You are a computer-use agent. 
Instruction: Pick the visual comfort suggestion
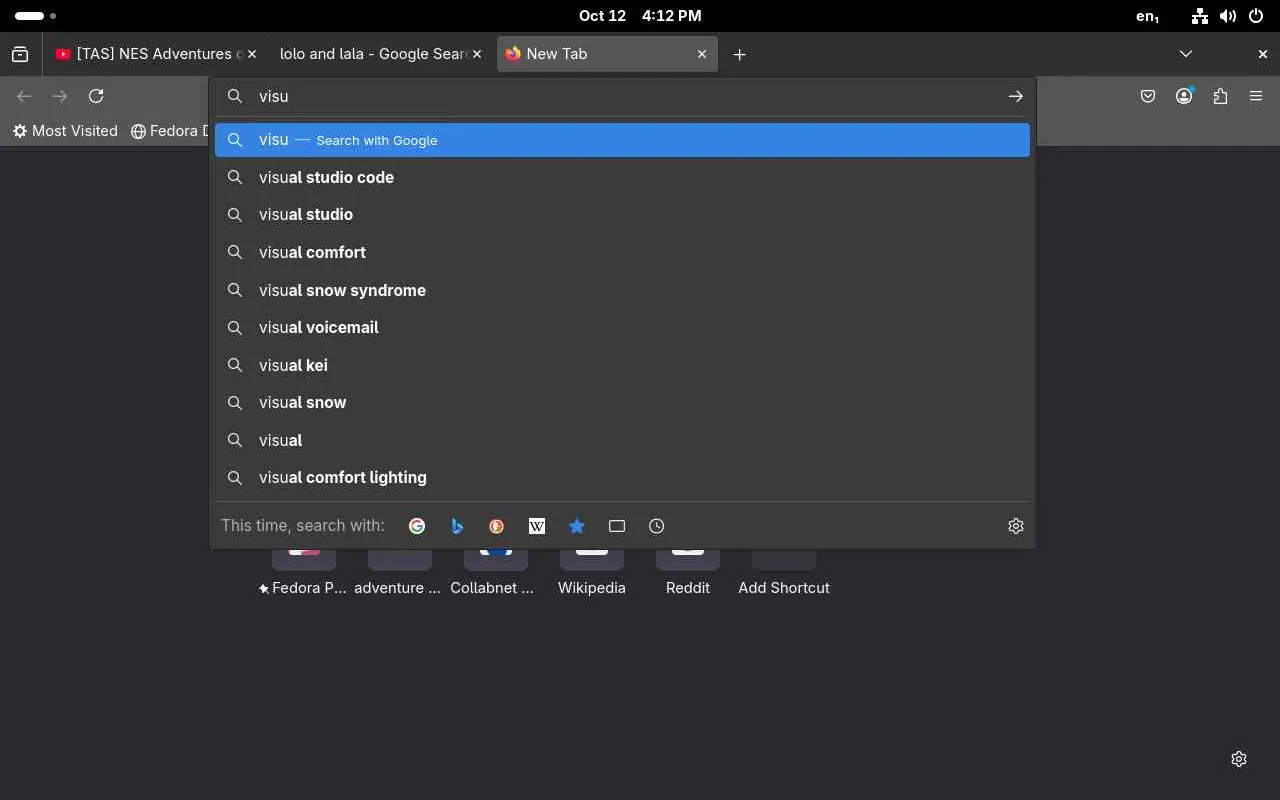[x=622, y=252]
